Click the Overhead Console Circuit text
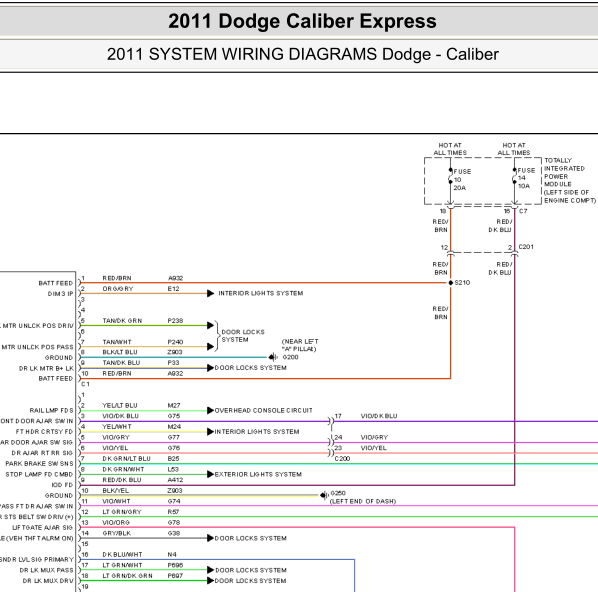598x592 pixels. coord(264,410)
